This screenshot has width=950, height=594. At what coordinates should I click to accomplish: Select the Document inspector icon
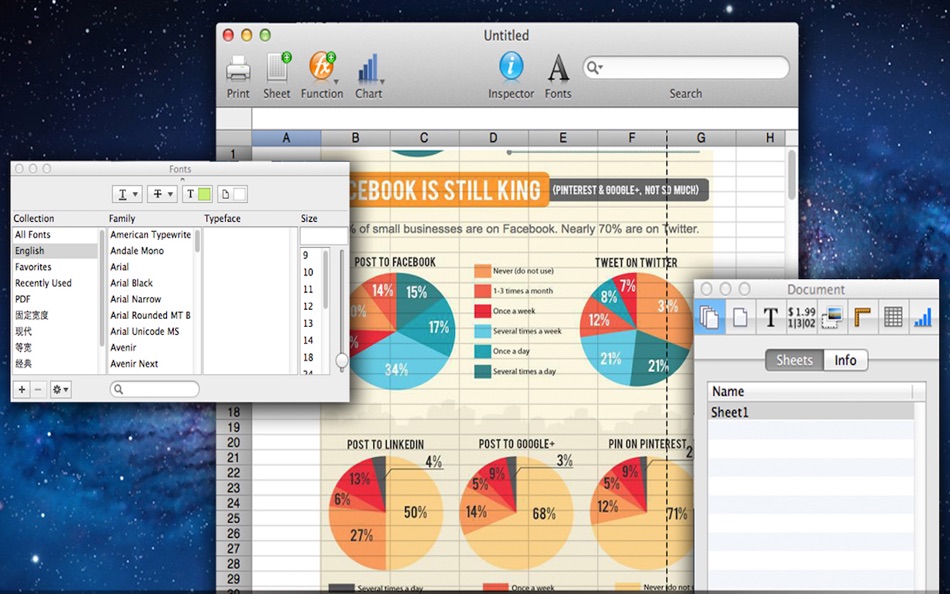coord(709,316)
